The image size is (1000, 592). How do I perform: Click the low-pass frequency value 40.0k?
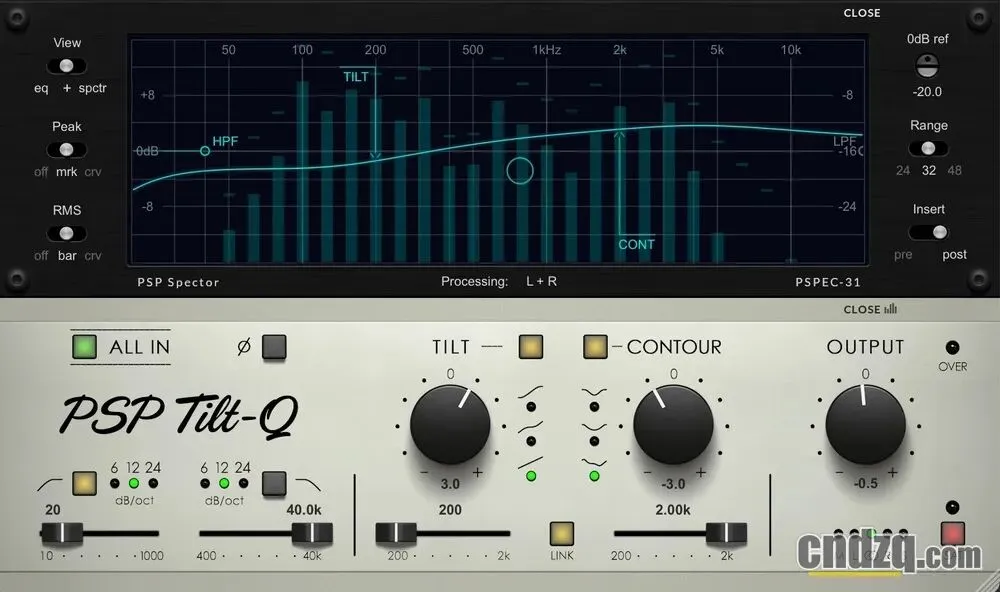(x=304, y=510)
